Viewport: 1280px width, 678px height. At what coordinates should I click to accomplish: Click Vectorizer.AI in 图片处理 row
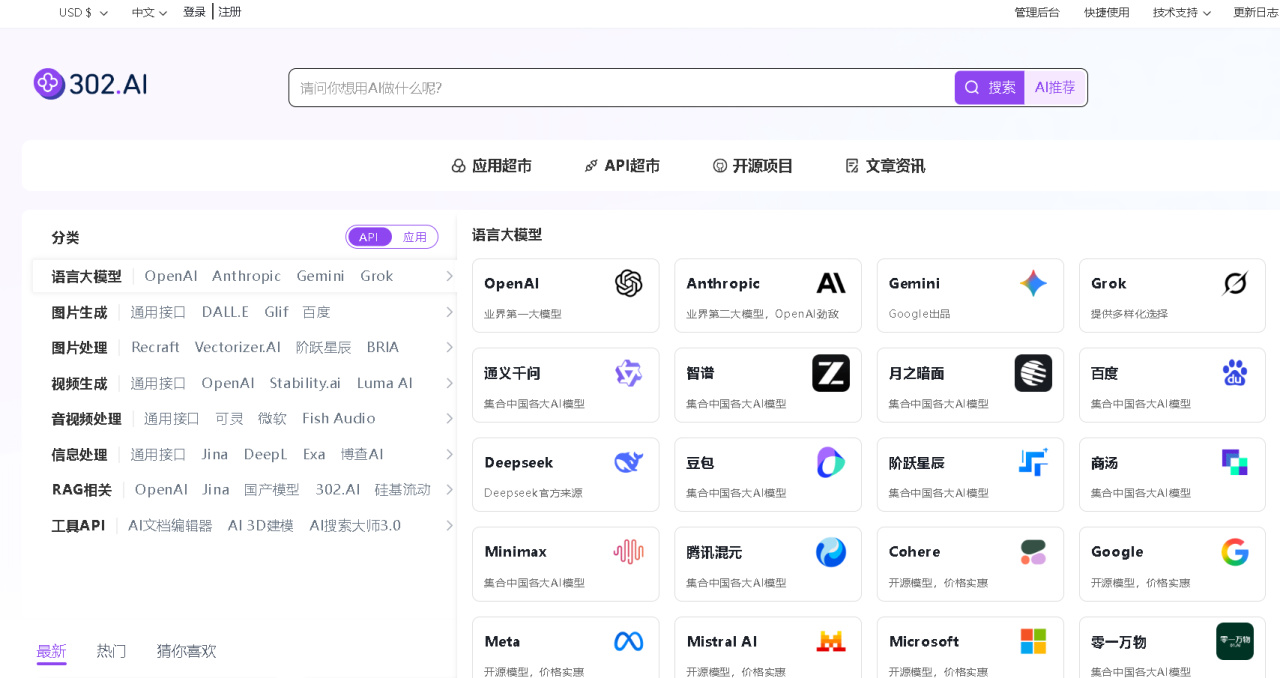(x=238, y=347)
